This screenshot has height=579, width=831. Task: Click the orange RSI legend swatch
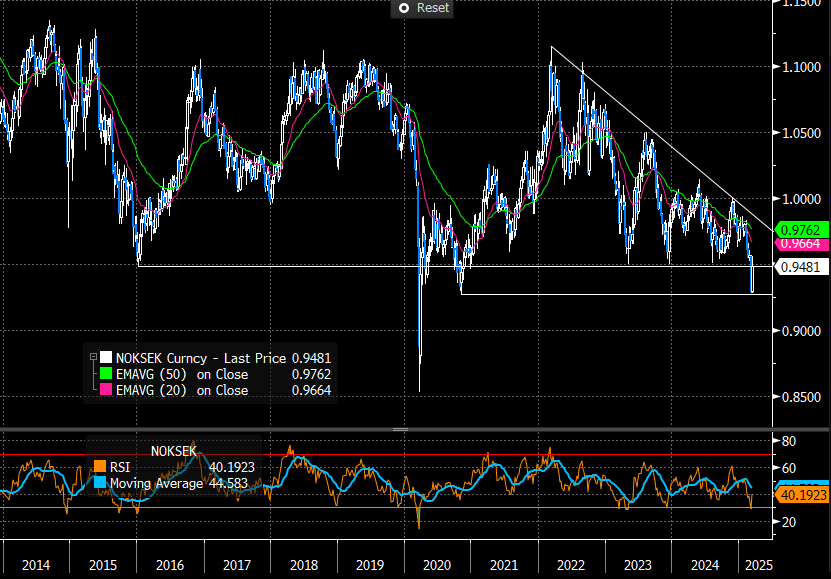coord(98,465)
